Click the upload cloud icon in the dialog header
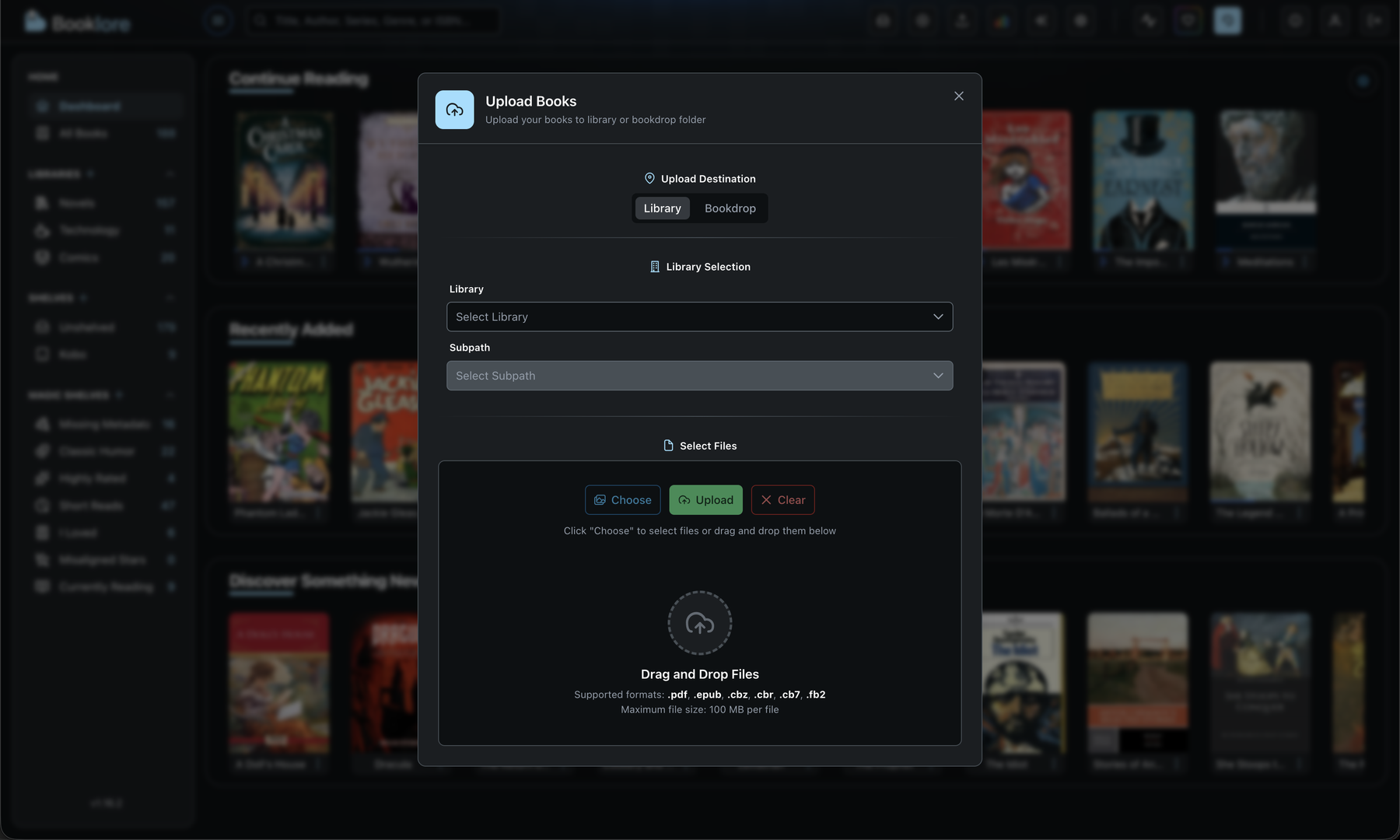The height and width of the screenshot is (840, 1400). (454, 109)
